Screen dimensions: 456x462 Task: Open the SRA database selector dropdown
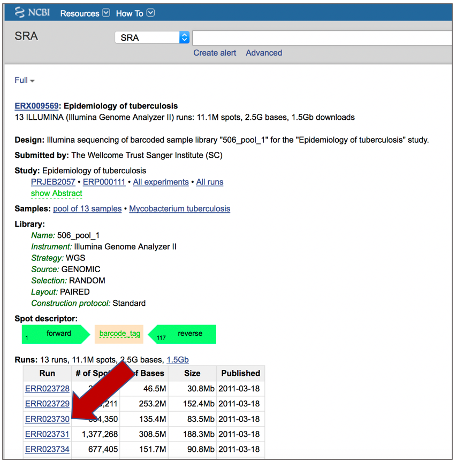click(x=152, y=37)
